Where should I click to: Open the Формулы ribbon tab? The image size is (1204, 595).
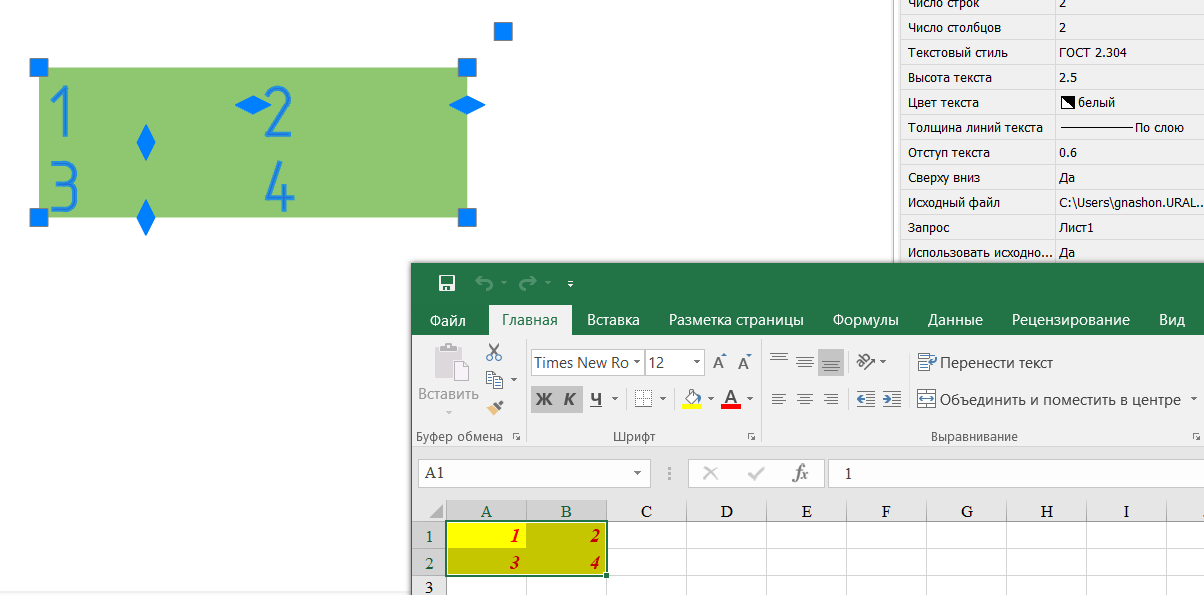click(865, 320)
